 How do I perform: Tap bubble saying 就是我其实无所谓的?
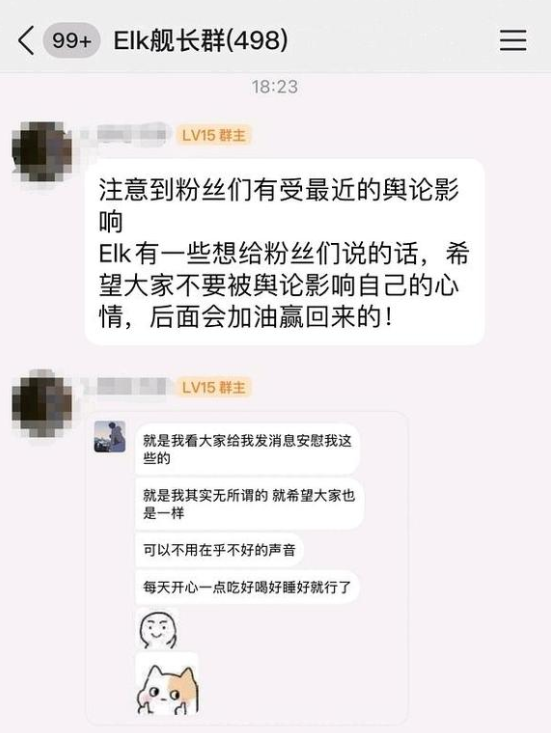tap(249, 504)
